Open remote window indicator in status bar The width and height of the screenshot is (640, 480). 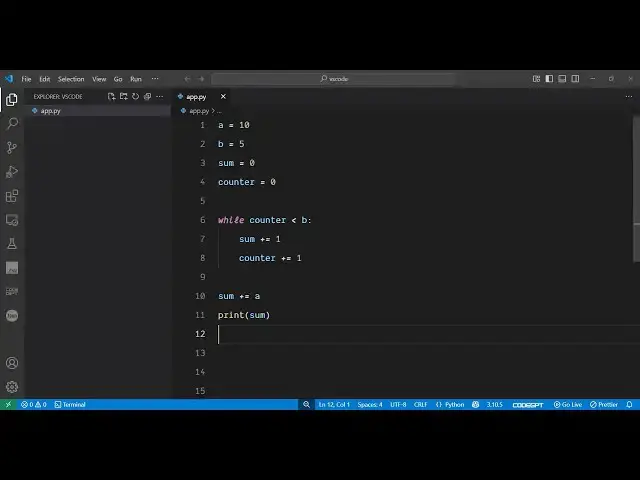[8, 404]
